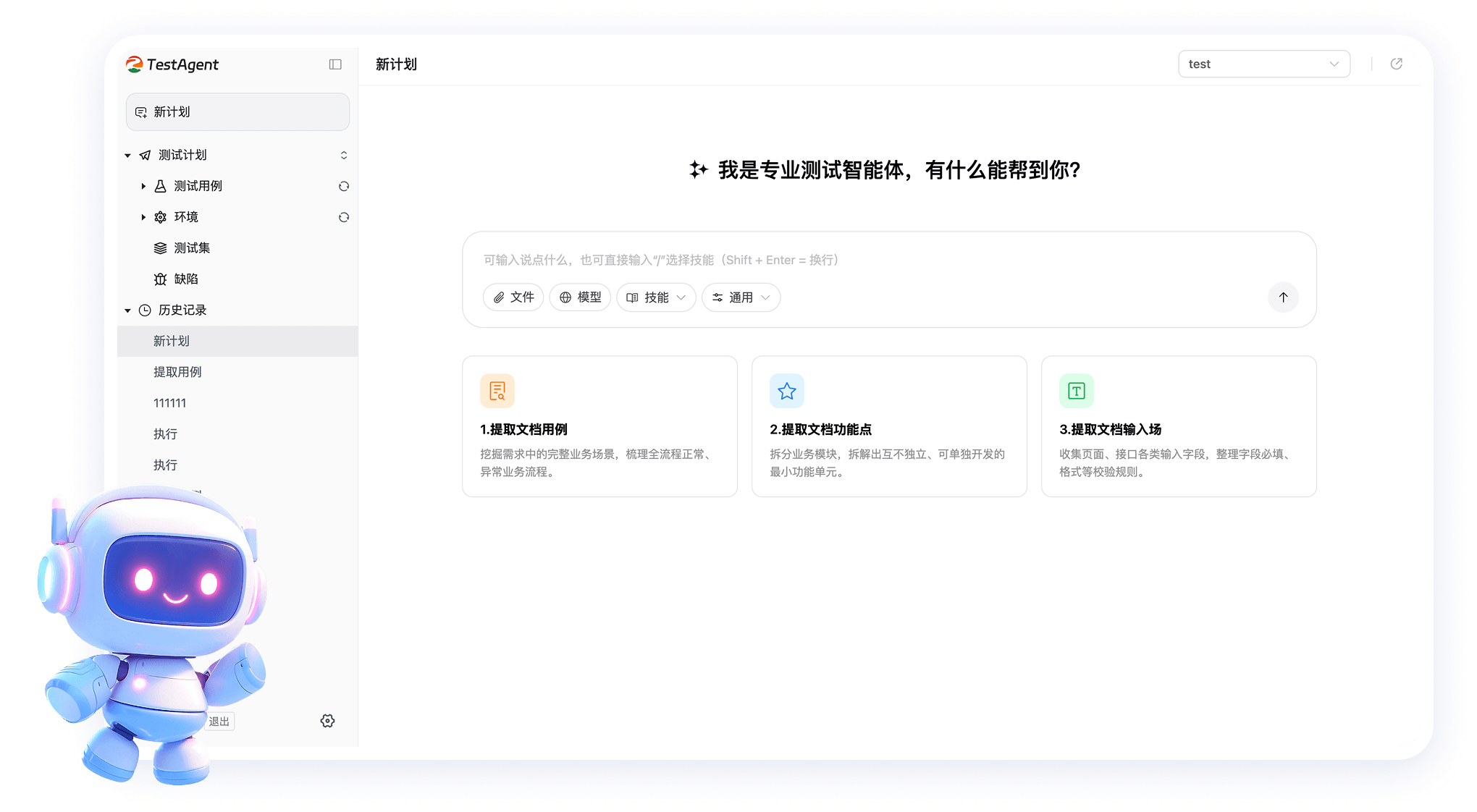Click the message input field
The height and width of the screenshot is (812, 1477).
[889, 260]
